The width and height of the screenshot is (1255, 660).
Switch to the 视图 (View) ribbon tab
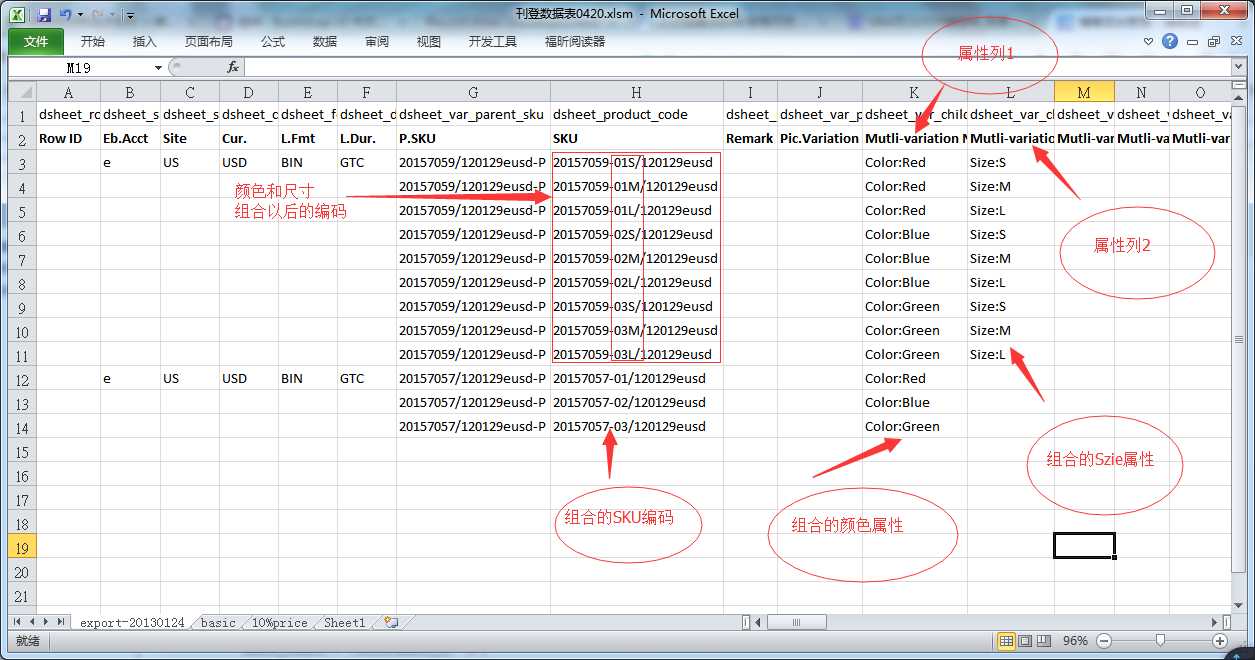429,41
